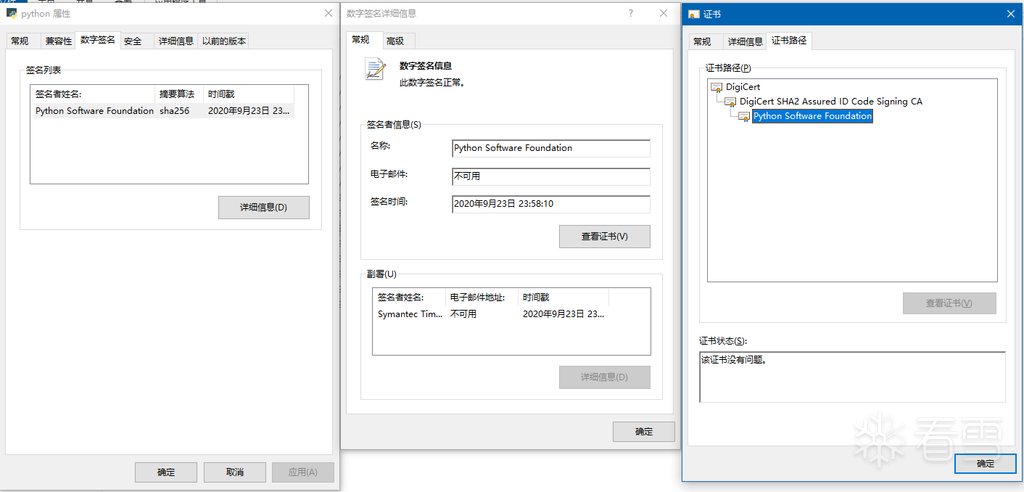Click DigiCert root certificate icon
Screen dimensions: 1024x492
tap(716, 87)
